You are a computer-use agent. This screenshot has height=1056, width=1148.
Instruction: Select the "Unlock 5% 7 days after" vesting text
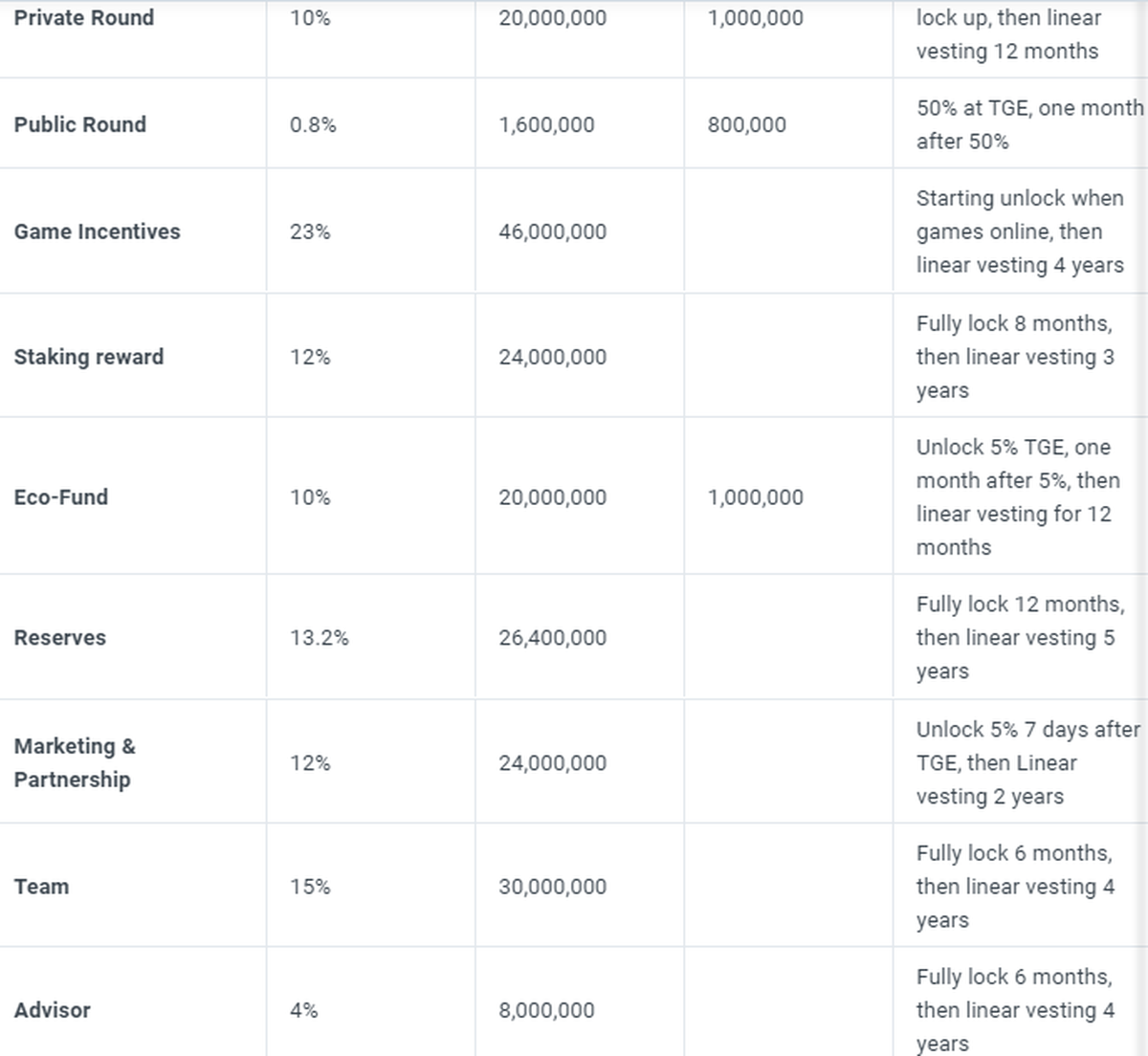pos(1027,730)
